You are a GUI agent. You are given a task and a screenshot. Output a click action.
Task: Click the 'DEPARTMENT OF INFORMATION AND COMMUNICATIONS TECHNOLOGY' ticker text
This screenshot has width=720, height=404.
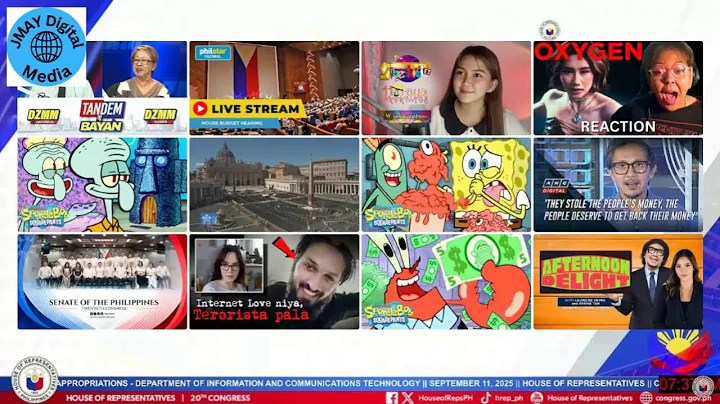tap(278, 383)
